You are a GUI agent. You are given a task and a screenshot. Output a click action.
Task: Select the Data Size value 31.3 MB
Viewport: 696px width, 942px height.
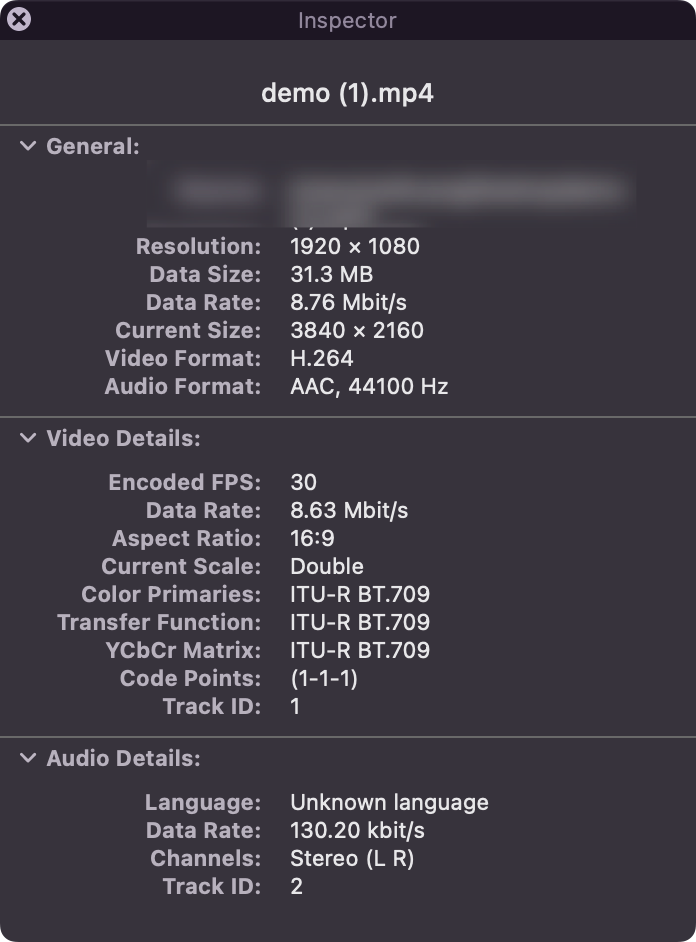(332, 274)
